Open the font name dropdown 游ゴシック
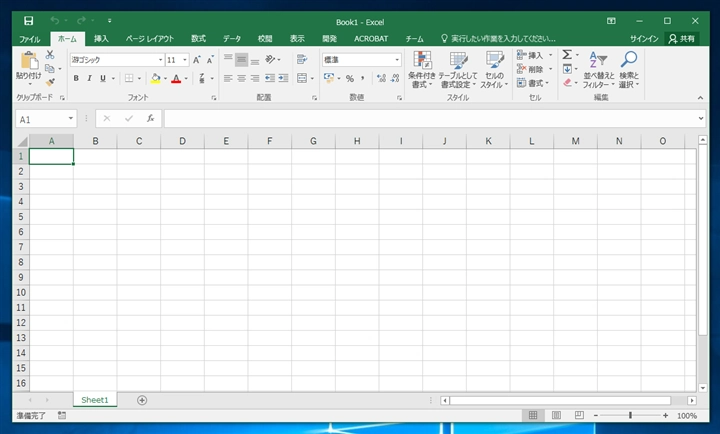The height and width of the screenshot is (434, 720). (117, 60)
